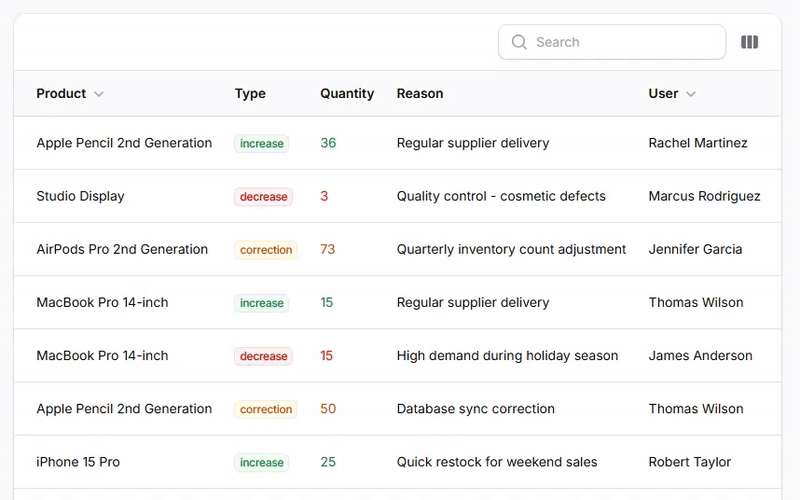
Task: Select increase badge in iPhone 15 Pro row
Action: tap(262, 462)
